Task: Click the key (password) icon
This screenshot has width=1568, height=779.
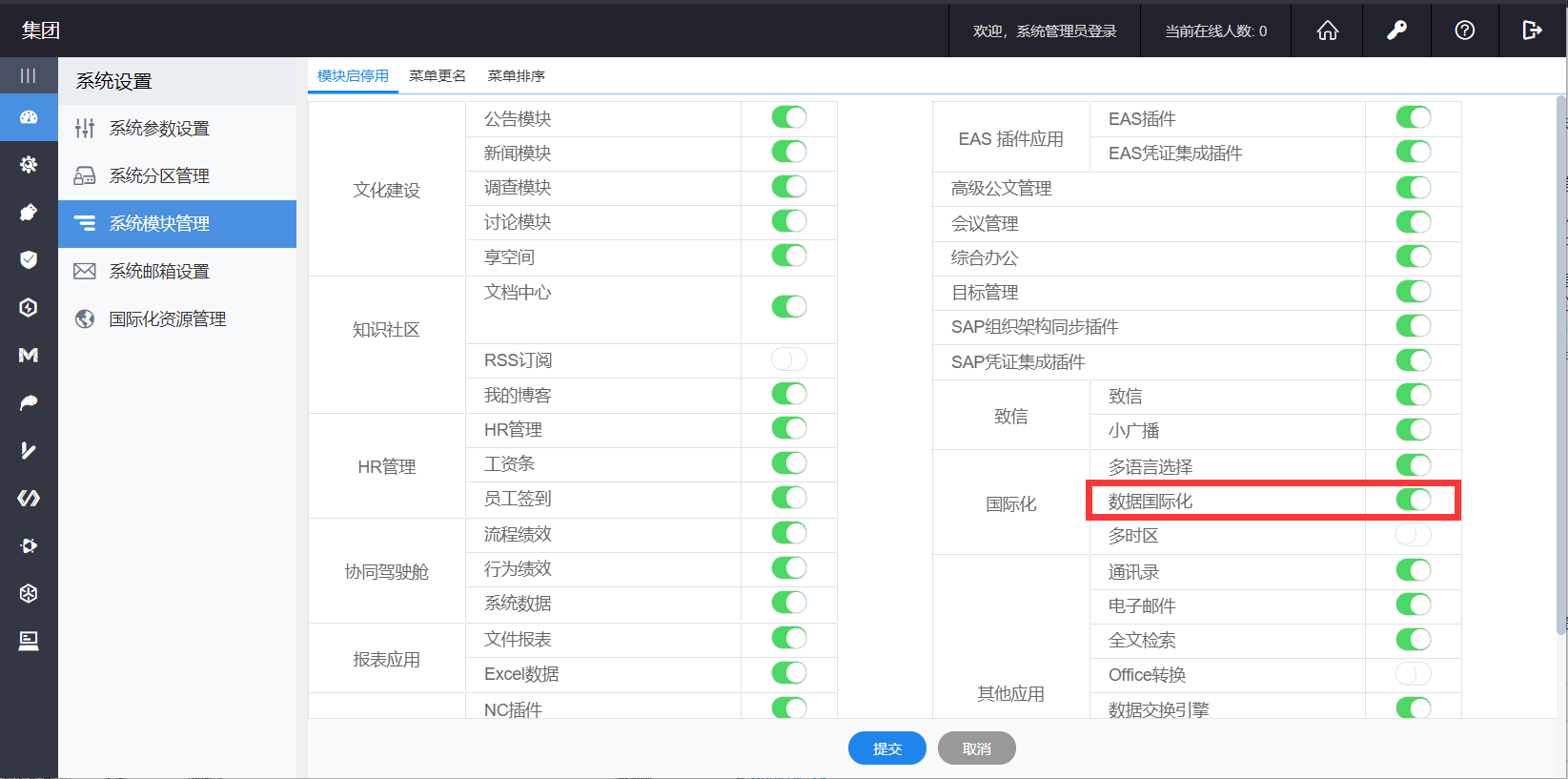Action: pyautogui.click(x=1396, y=31)
